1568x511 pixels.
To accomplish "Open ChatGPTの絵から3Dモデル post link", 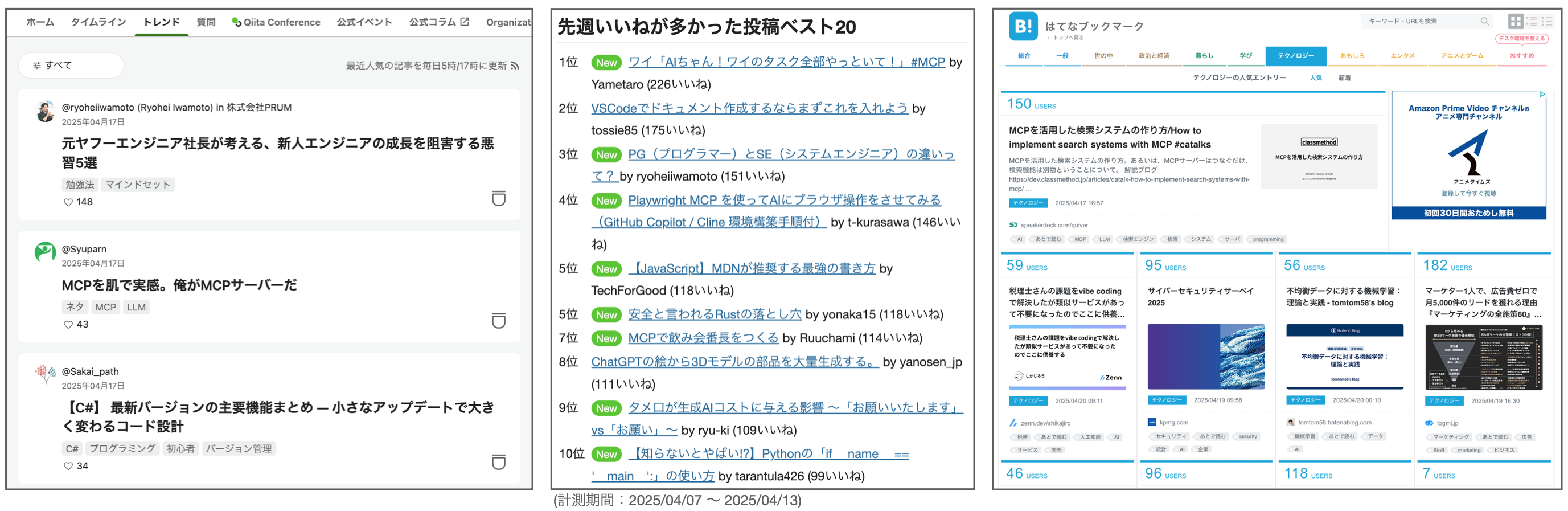I will 734,362.
